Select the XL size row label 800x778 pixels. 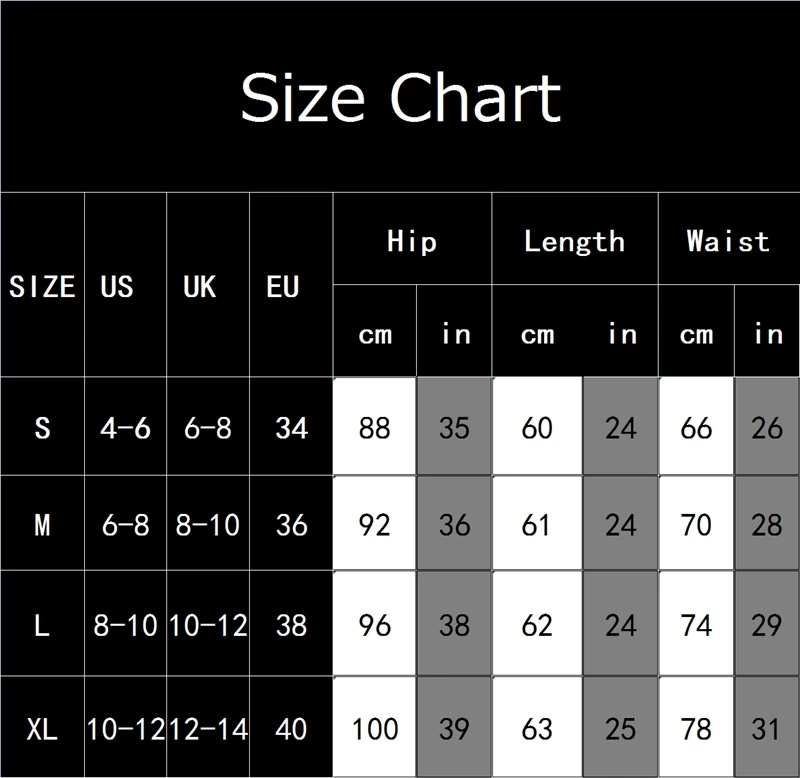(42, 727)
